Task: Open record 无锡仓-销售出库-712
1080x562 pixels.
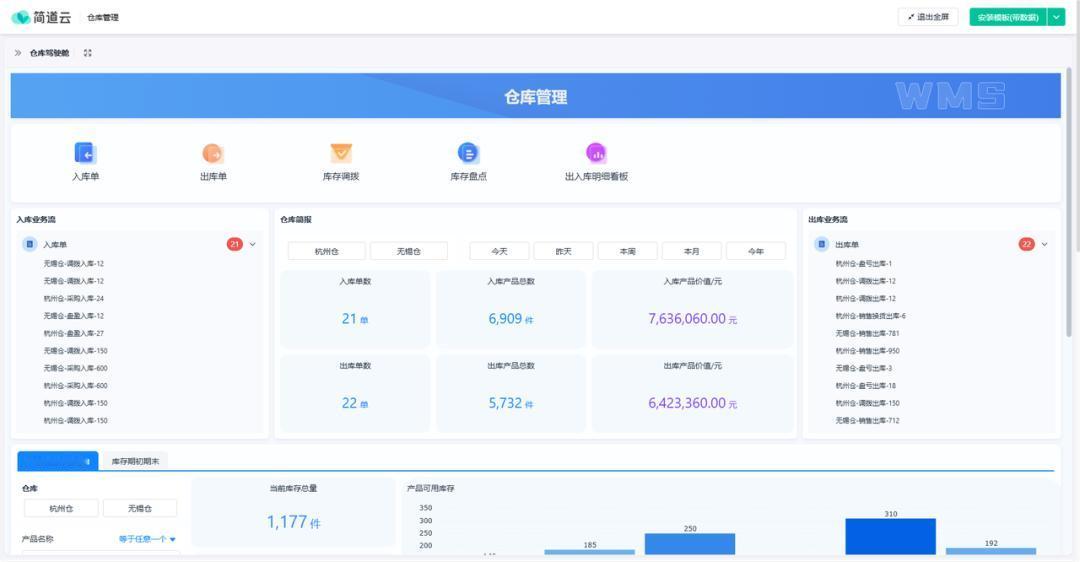Action: coord(867,421)
